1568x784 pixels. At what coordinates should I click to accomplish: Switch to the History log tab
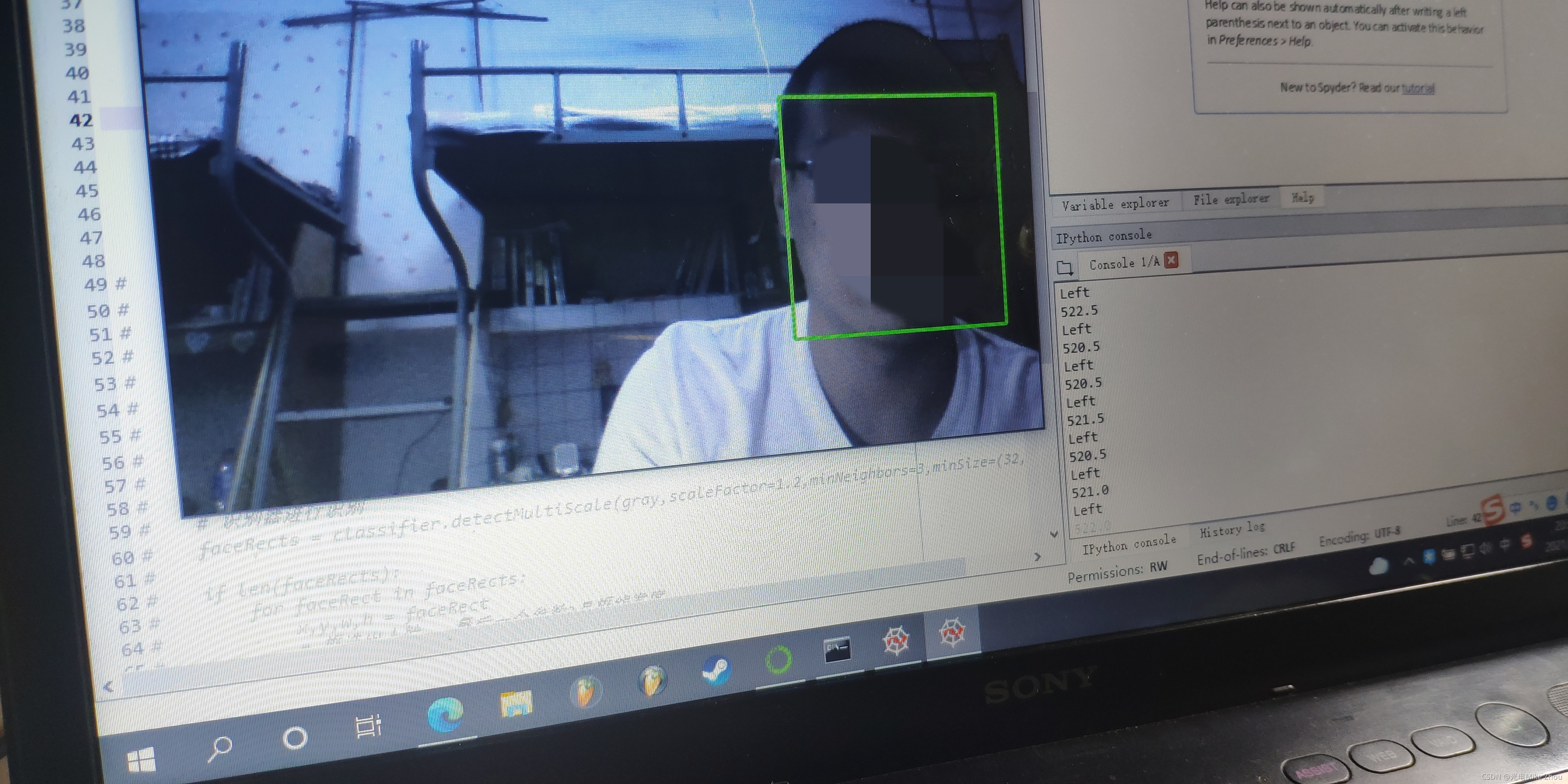tap(1232, 530)
